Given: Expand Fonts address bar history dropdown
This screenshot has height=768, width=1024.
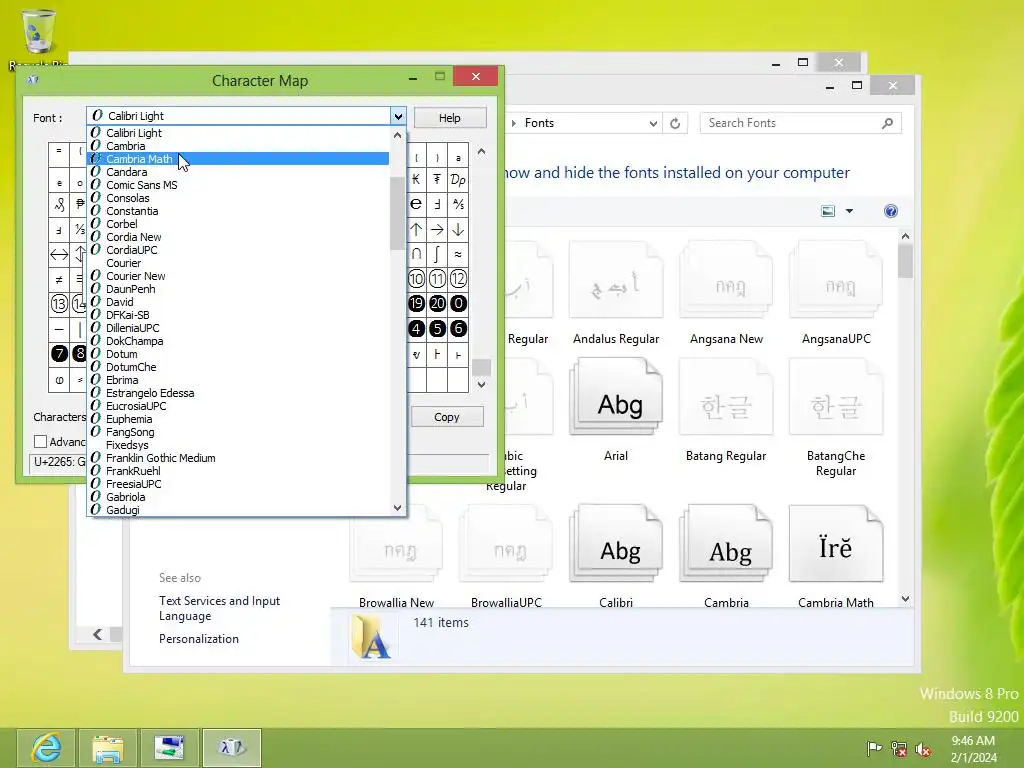Looking at the screenshot, I should click(653, 123).
